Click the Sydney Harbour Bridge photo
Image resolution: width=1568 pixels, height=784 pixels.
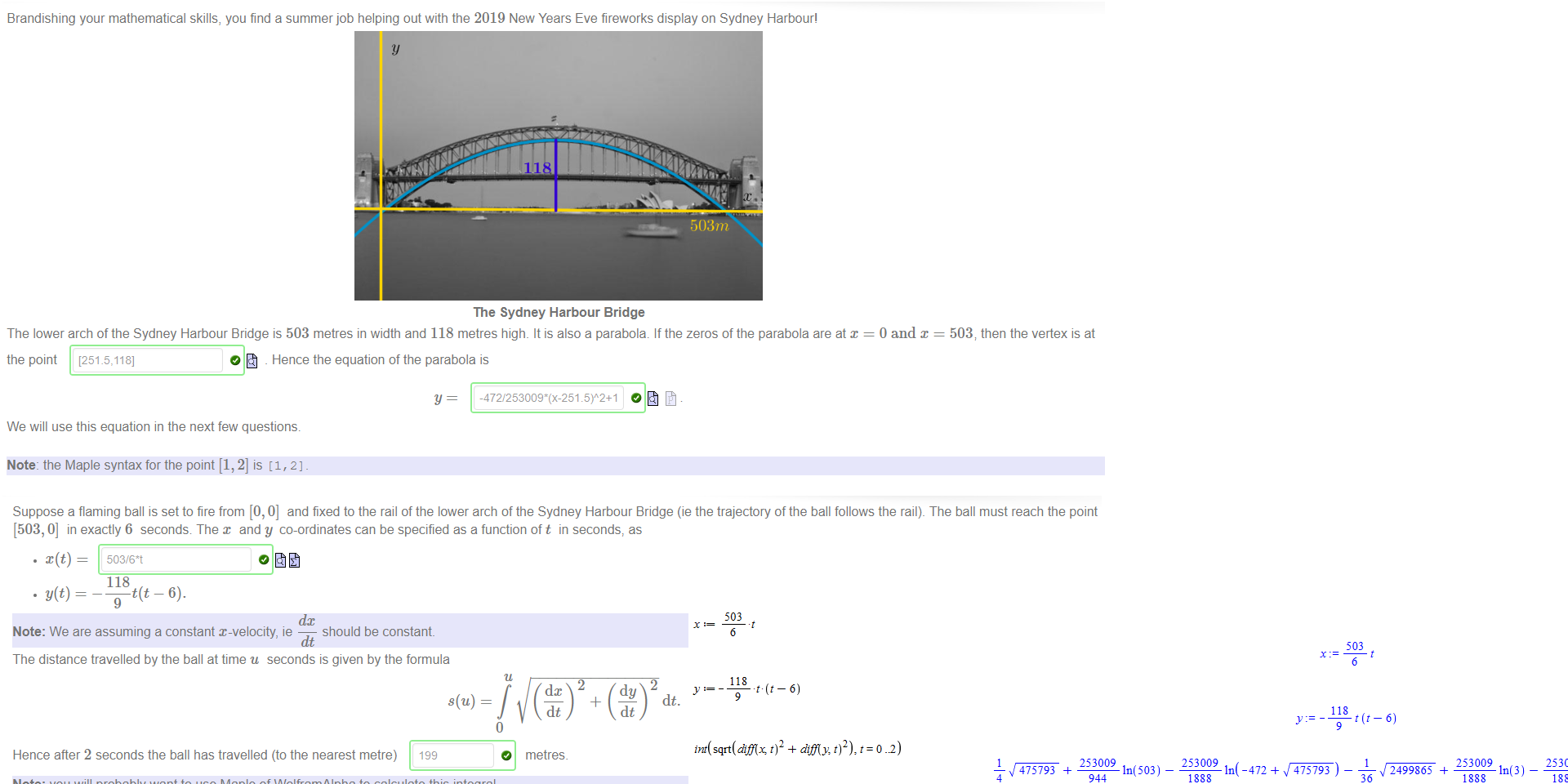[x=559, y=166]
